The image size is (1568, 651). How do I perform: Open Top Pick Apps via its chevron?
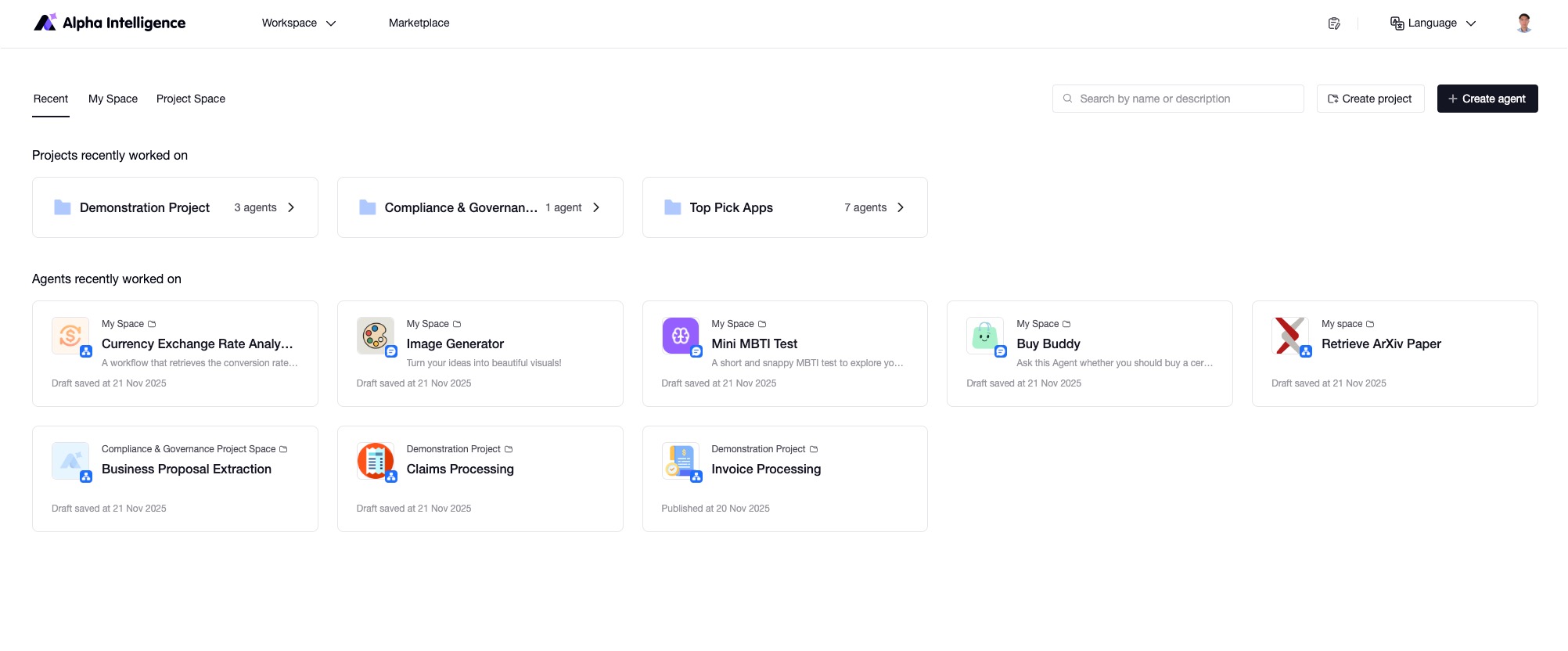901,207
